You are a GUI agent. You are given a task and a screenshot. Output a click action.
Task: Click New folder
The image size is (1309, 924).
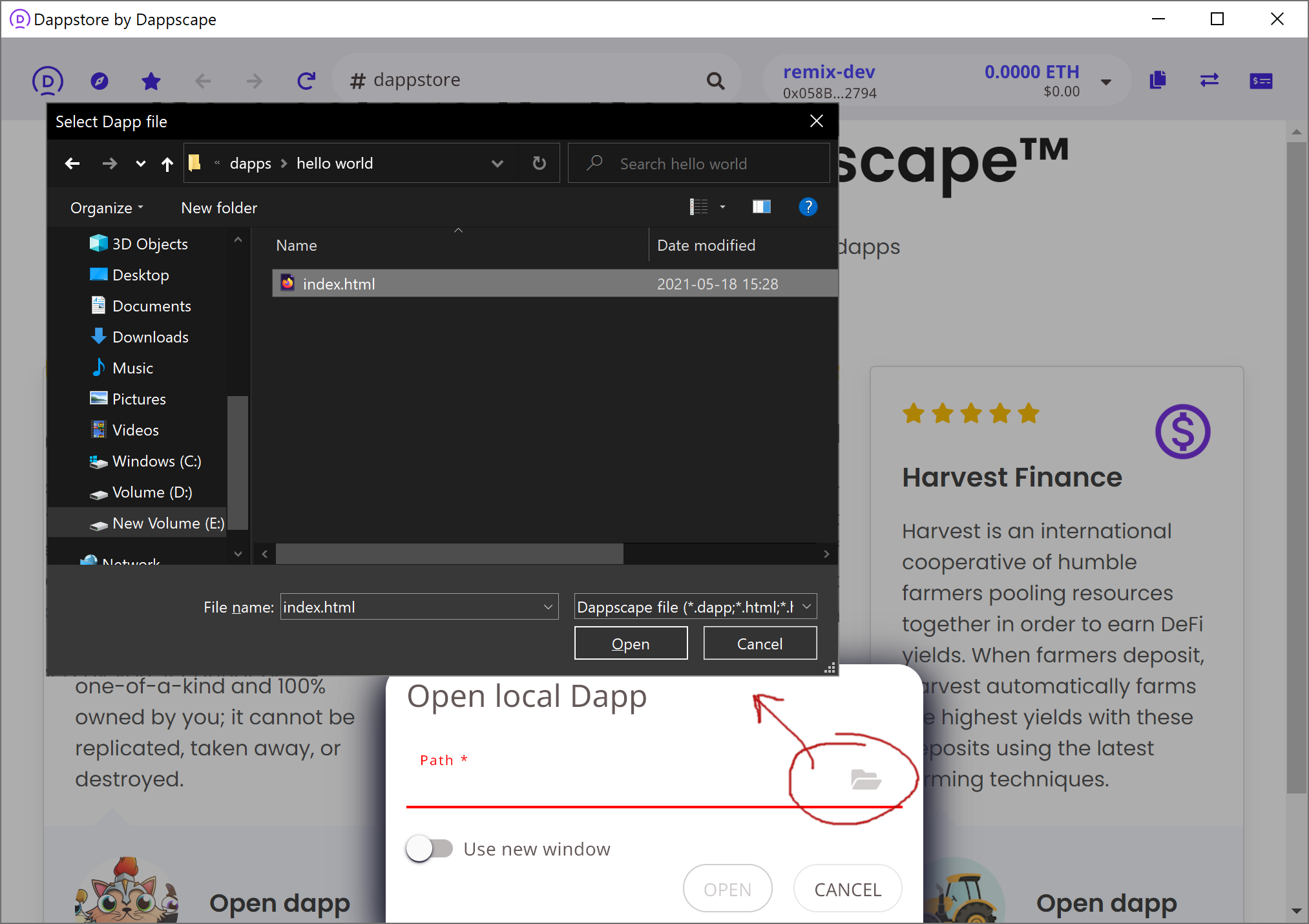tap(219, 208)
